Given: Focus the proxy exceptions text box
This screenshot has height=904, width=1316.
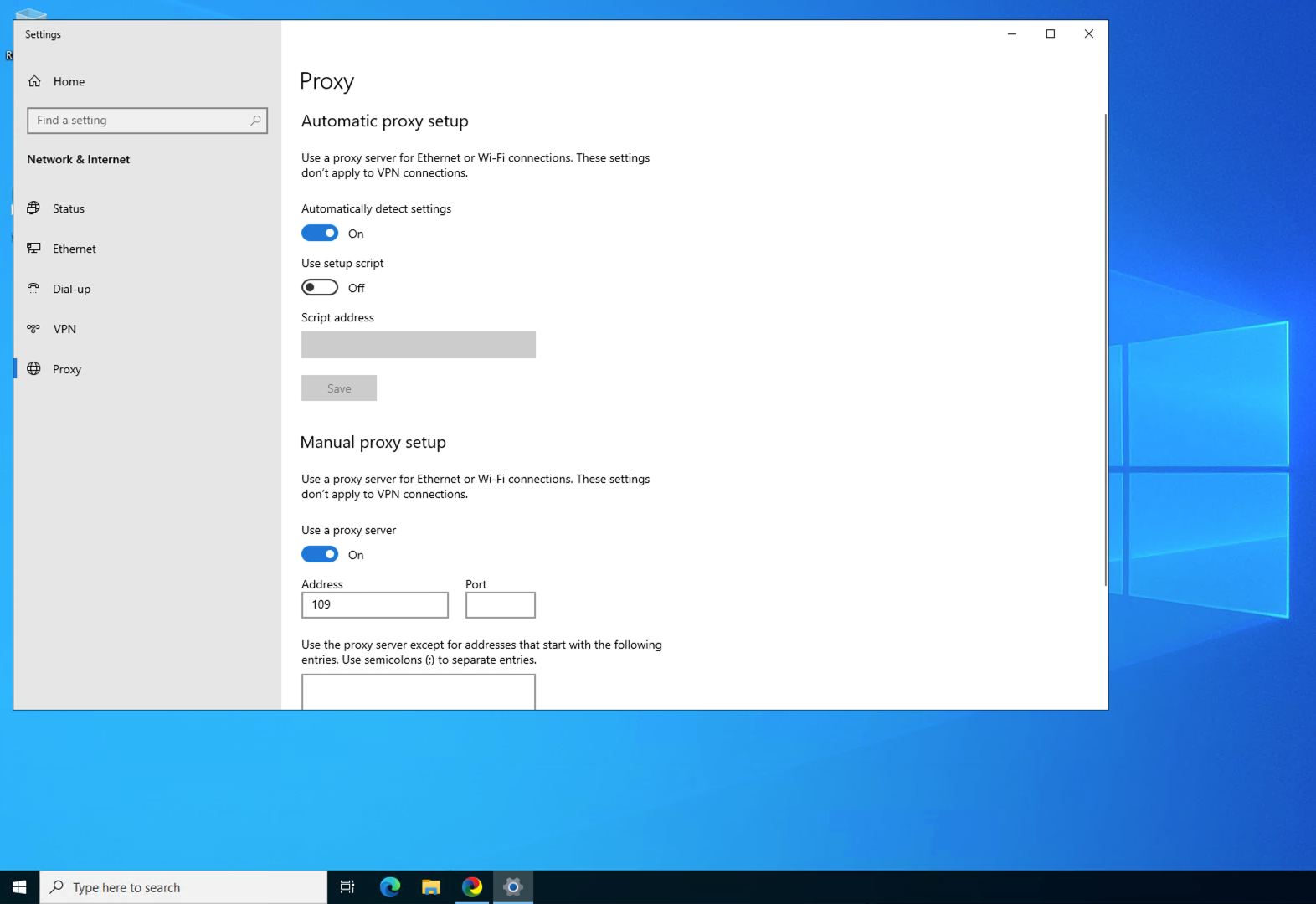Looking at the screenshot, I should pos(418,692).
